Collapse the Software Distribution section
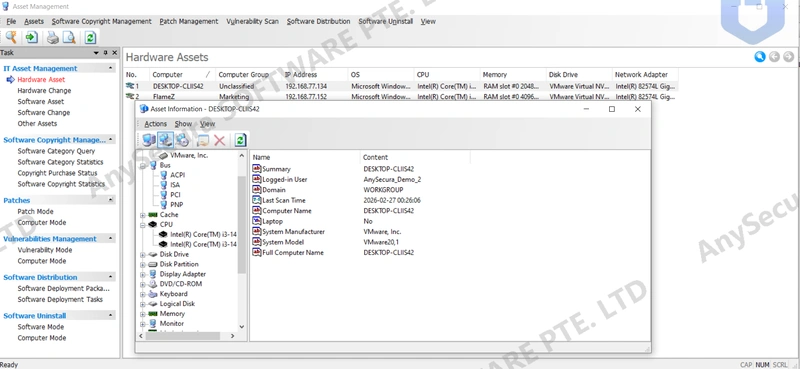 (x=111, y=277)
